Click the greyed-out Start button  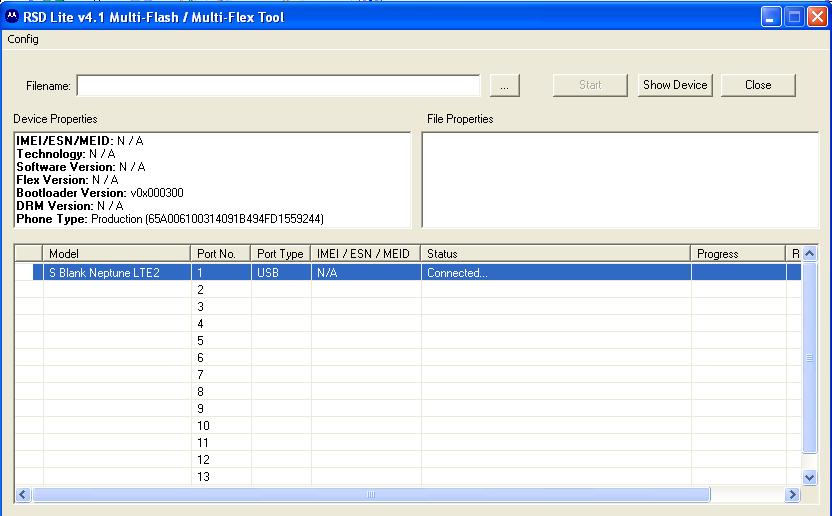coord(590,85)
